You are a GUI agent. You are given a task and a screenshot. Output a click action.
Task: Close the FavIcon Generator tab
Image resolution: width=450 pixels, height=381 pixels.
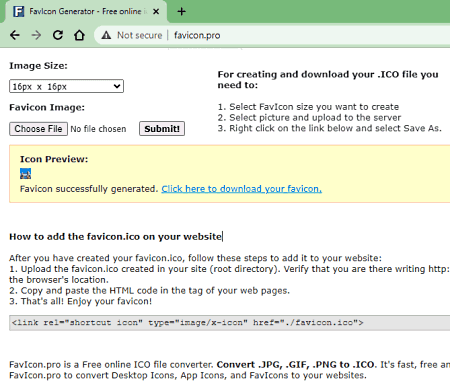[156, 12]
